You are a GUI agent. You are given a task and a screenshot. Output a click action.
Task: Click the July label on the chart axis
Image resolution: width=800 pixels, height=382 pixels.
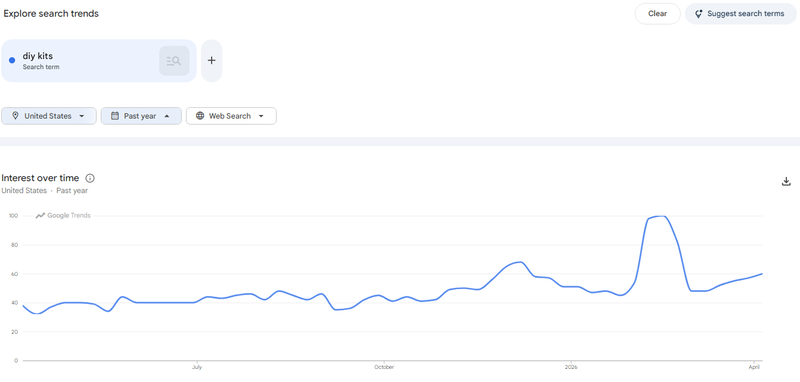tap(197, 367)
